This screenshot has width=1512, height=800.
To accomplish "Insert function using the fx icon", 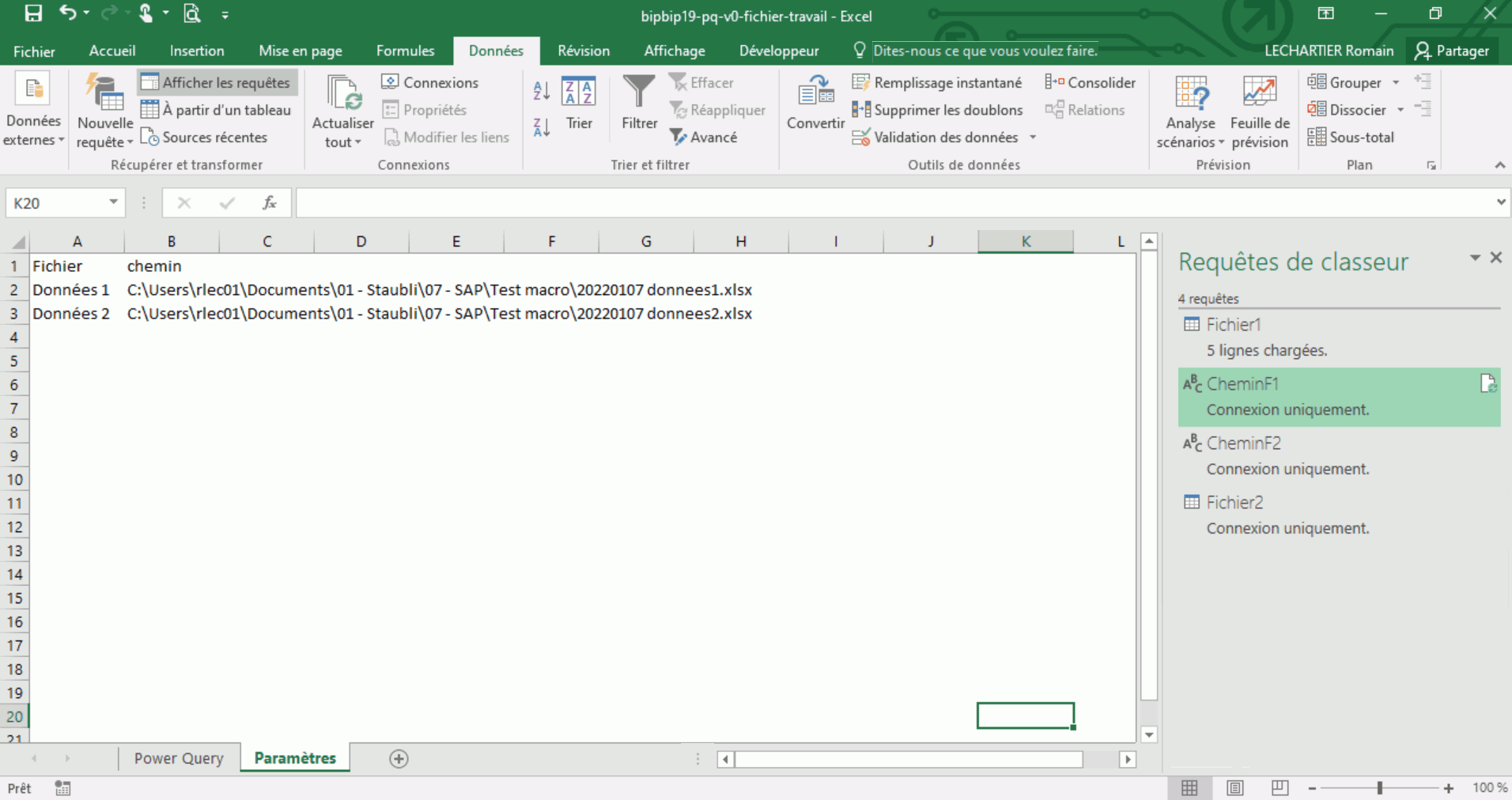I will 269,203.
